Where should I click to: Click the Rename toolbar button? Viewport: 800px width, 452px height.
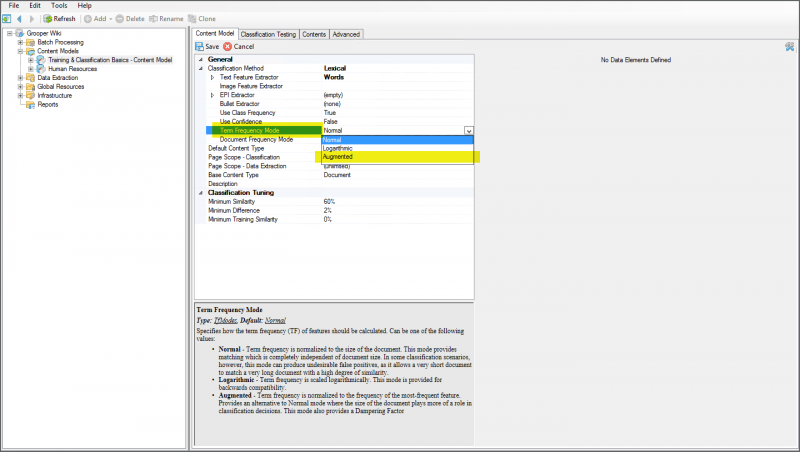pos(166,19)
